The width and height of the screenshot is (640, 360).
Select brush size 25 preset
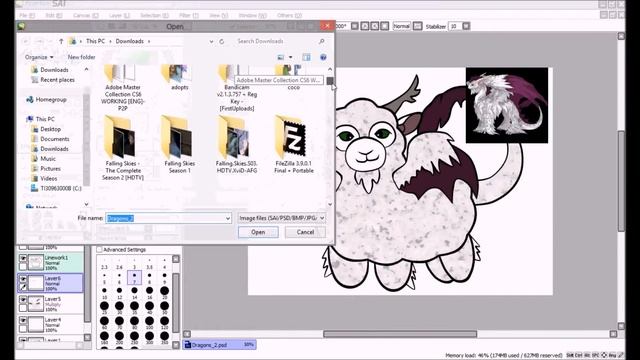point(104,307)
